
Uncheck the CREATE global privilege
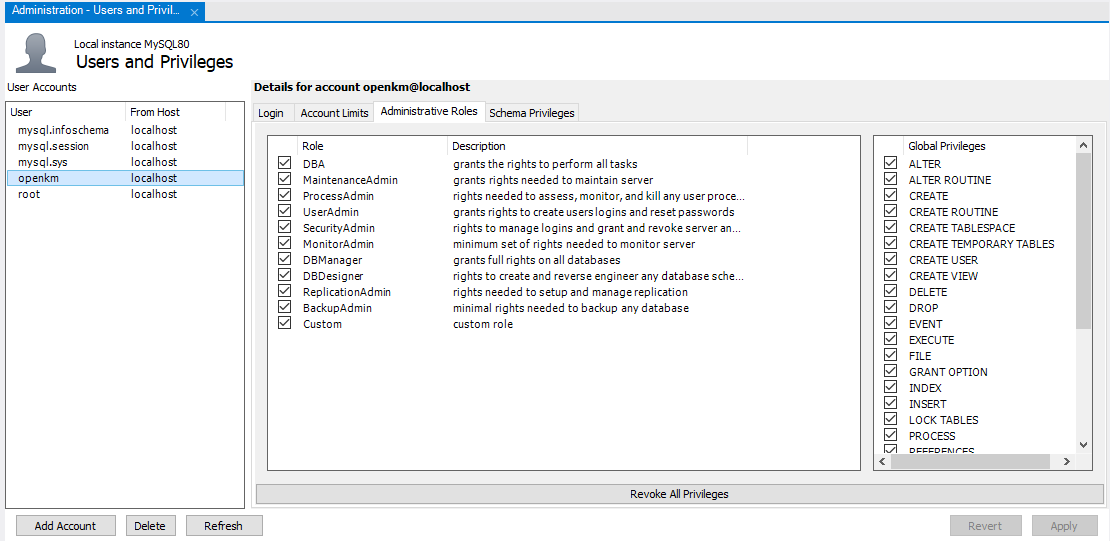pyautogui.click(x=891, y=195)
